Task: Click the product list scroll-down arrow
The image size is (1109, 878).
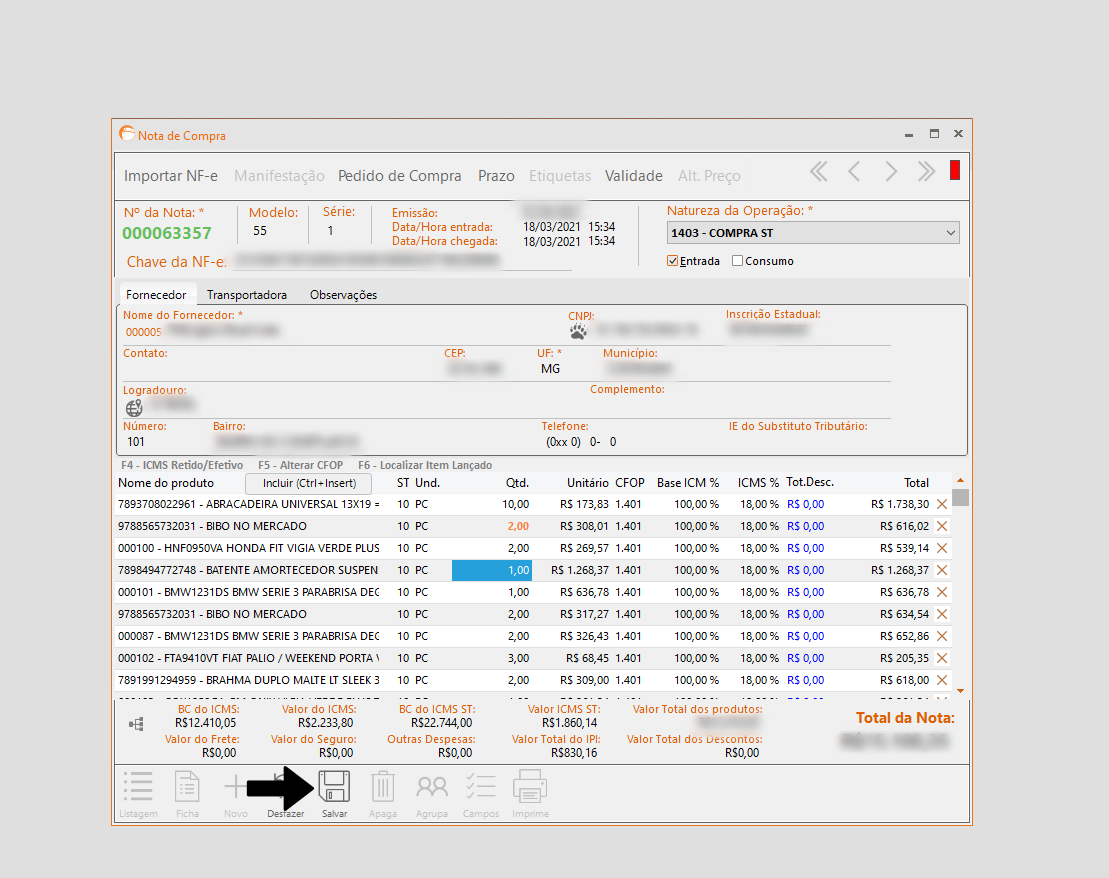Action: (x=960, y=691)
